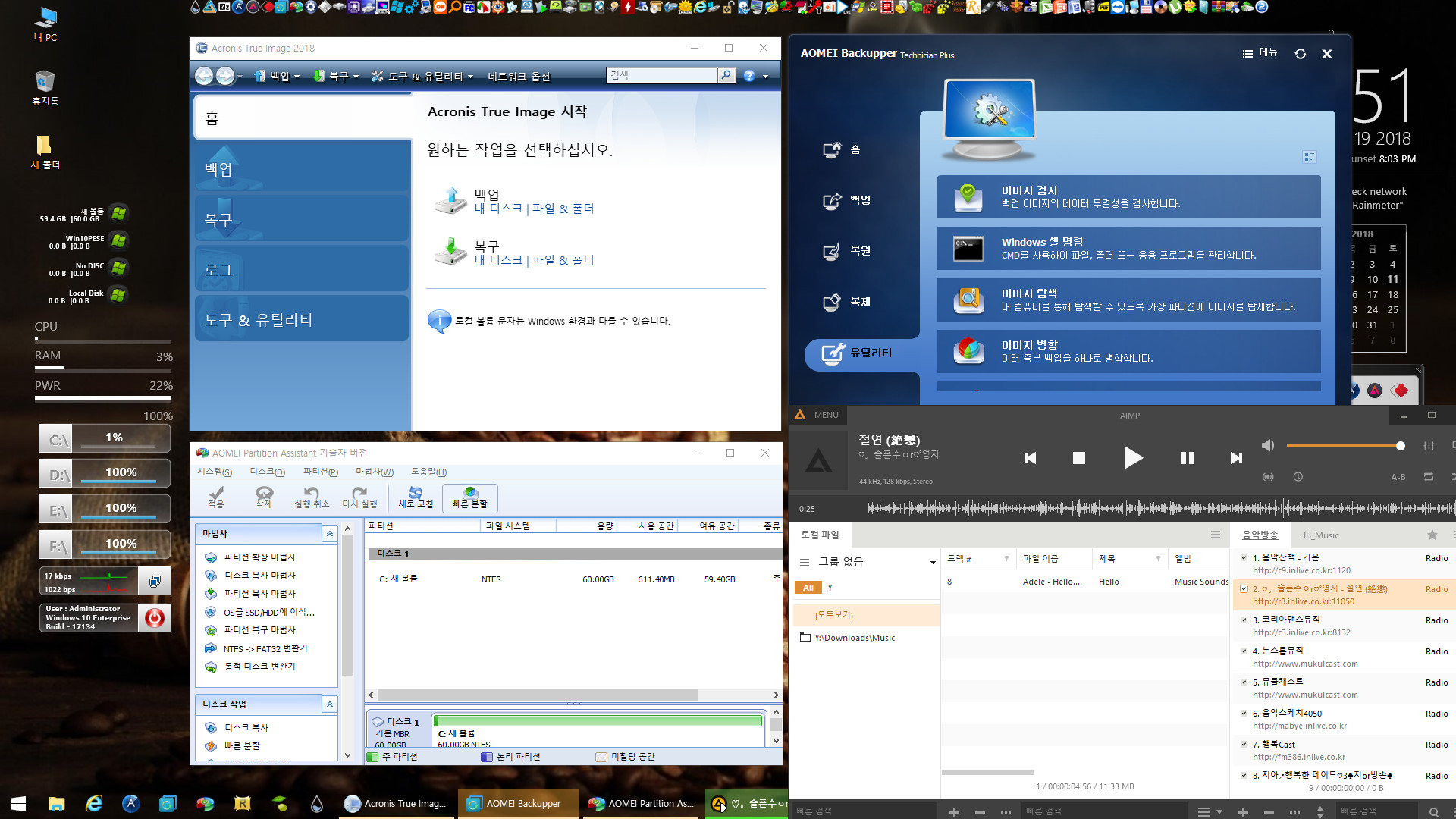Screen dimensions: 1456x819
Task: Click 네트워크 옵션 in Acronis
Action: pyautogui.click(x=519, y=76)
